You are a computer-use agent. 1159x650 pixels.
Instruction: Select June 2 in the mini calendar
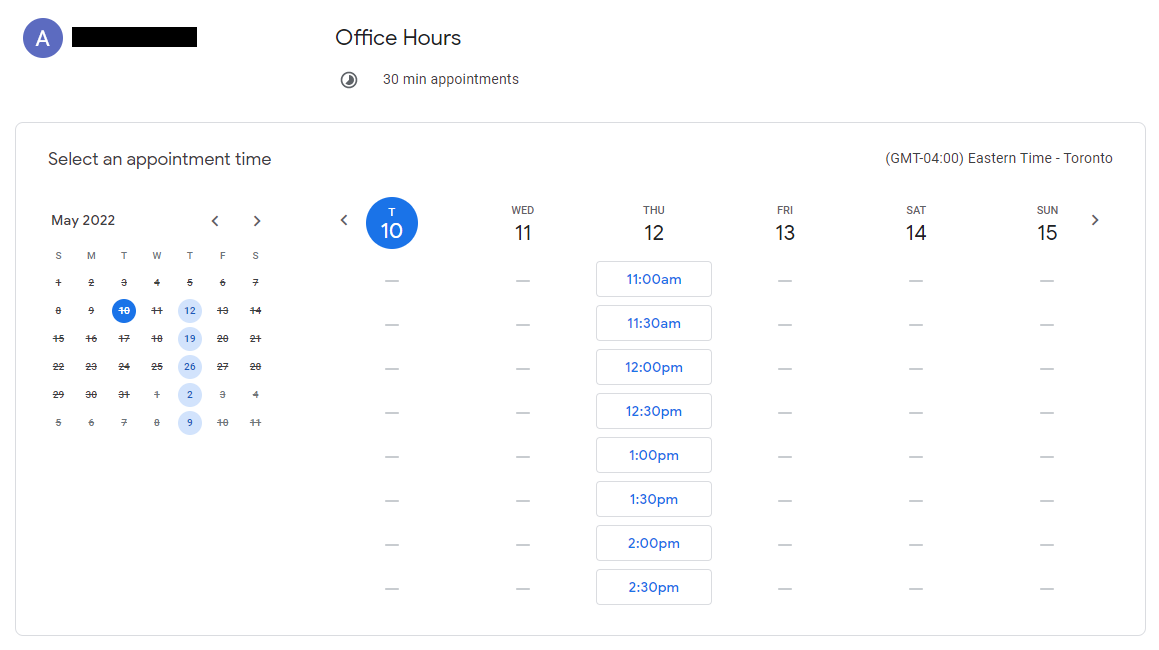tap(190, 395)
